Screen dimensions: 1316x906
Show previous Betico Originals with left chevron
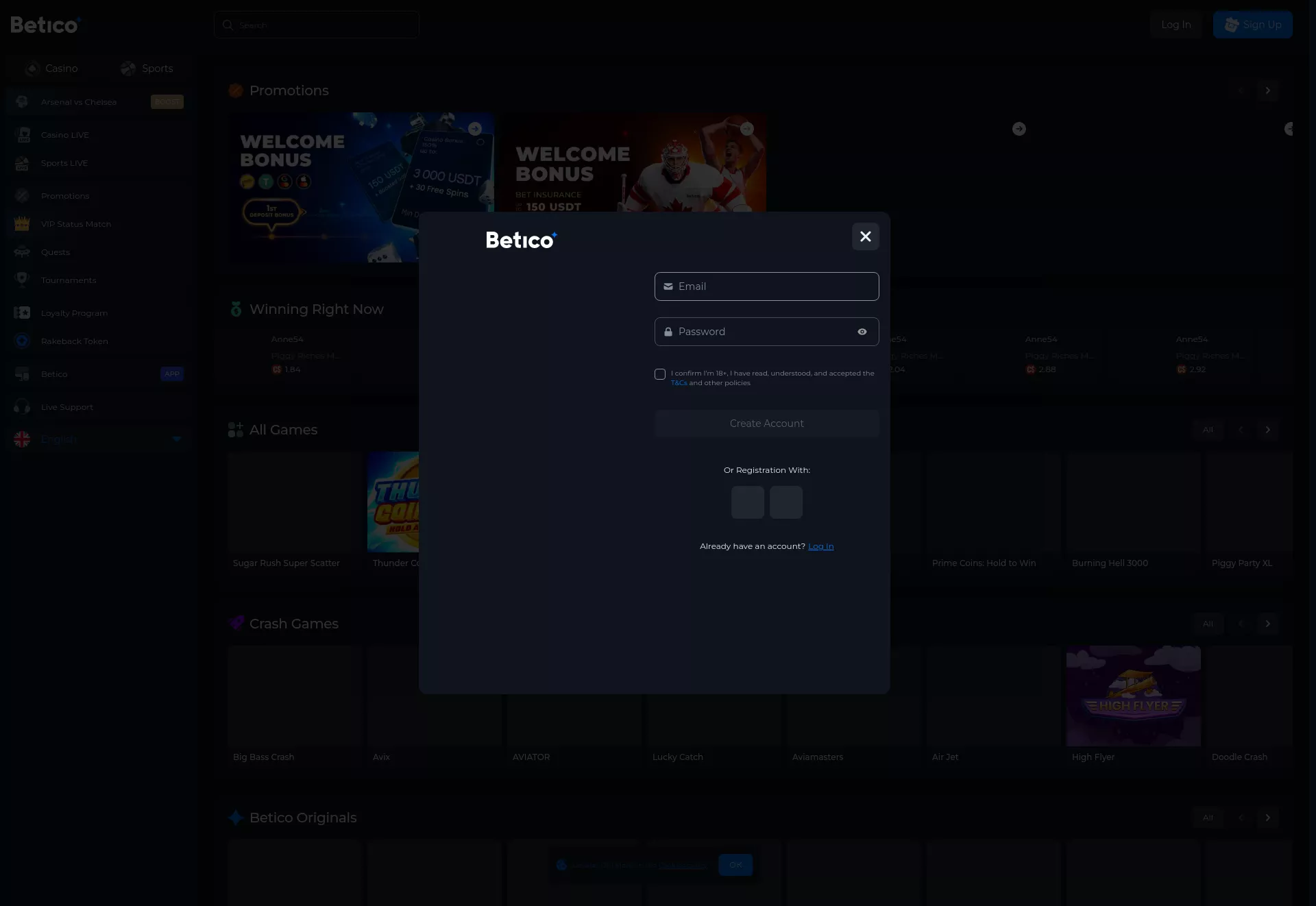[x=1241, y=818]
